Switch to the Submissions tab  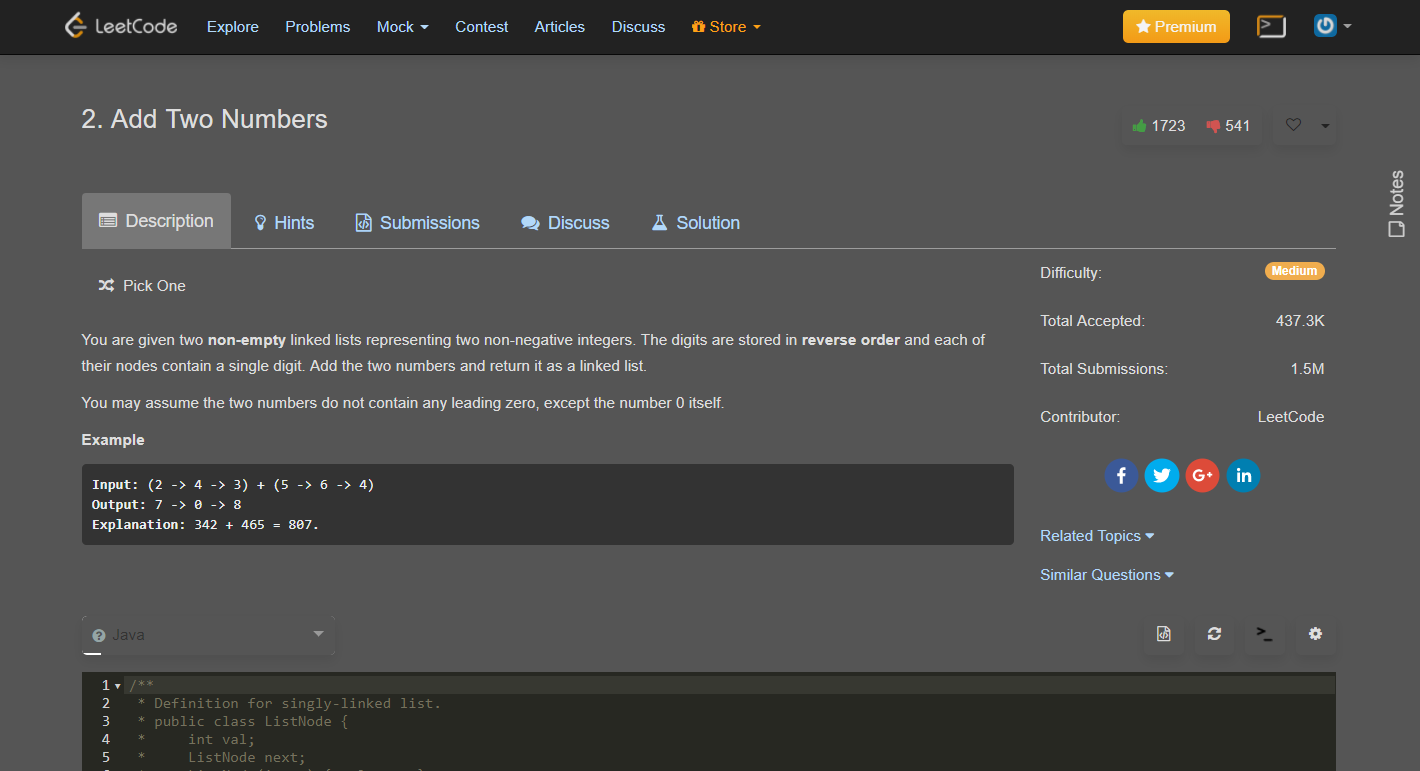tap(417, 222)
